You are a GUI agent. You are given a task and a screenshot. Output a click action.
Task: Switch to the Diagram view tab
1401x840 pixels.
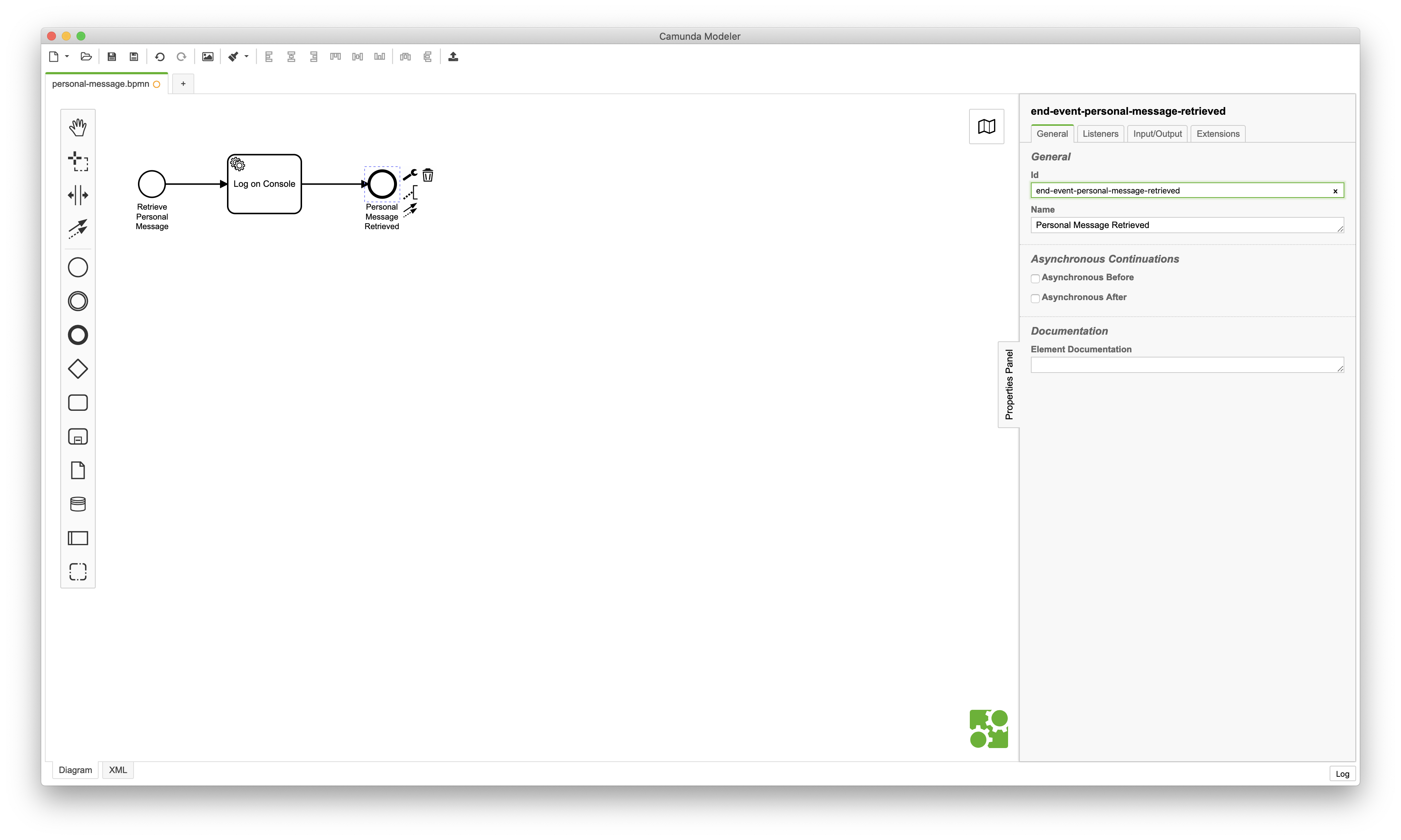pos(75,770)
